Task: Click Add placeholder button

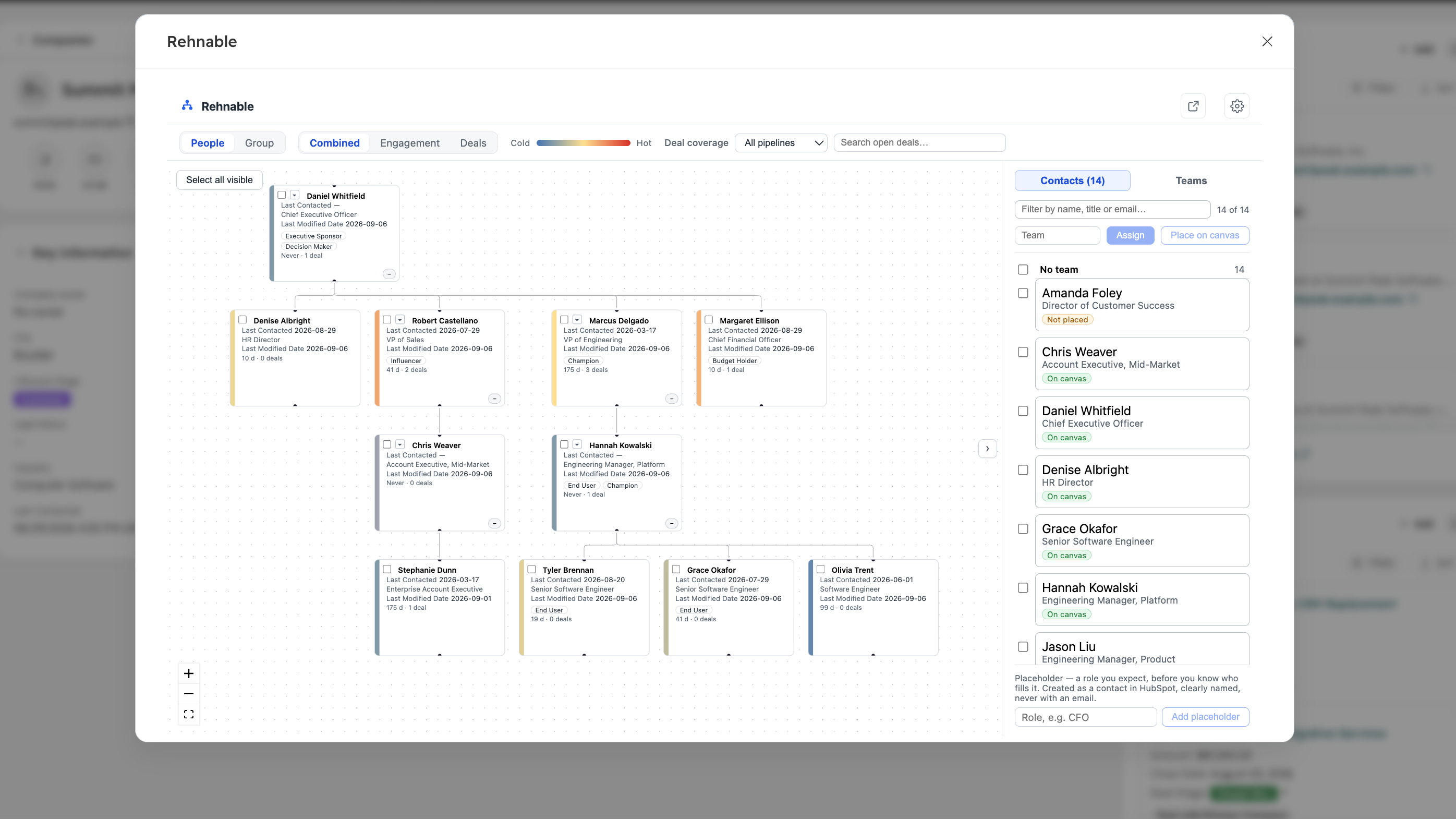Action: 1205,717
